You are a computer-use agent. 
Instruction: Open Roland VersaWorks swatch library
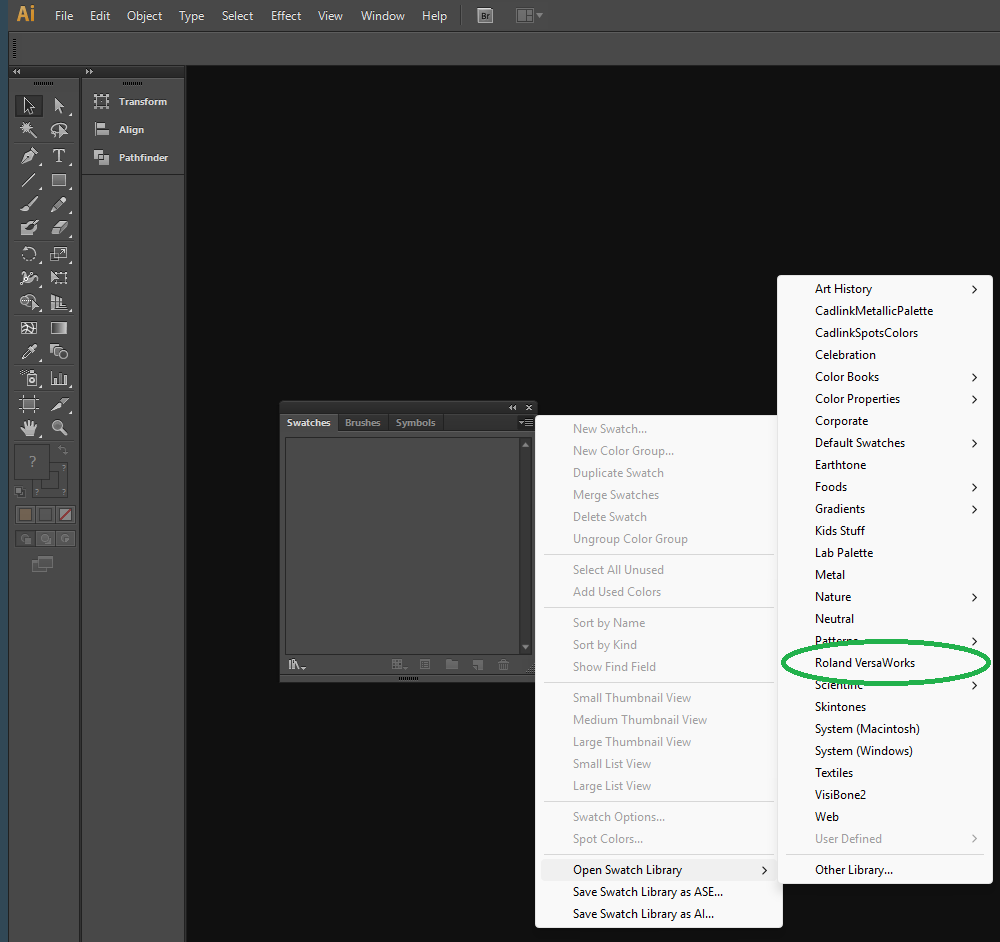[864, 663]
